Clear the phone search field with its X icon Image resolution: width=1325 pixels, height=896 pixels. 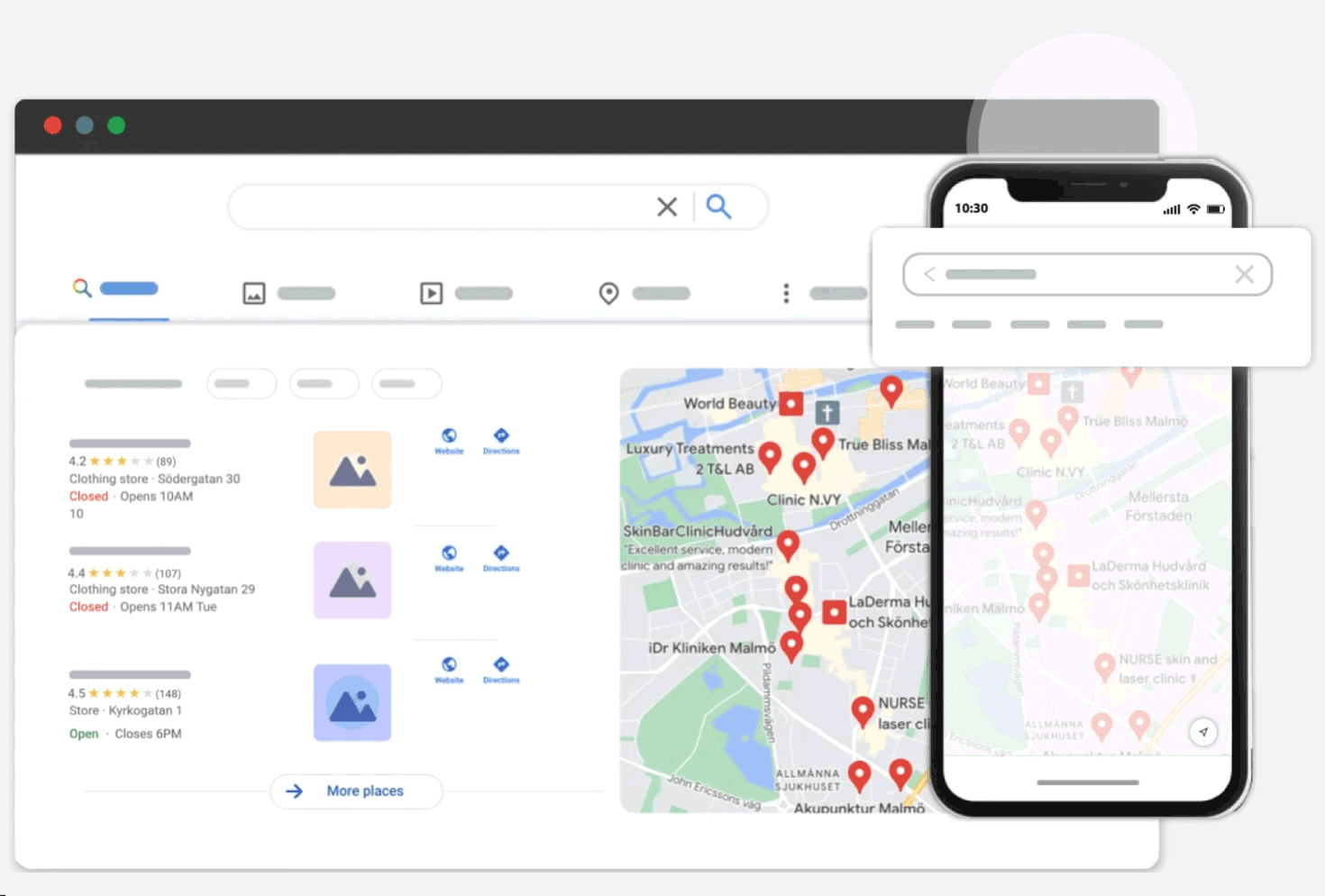click(1245, 274)
